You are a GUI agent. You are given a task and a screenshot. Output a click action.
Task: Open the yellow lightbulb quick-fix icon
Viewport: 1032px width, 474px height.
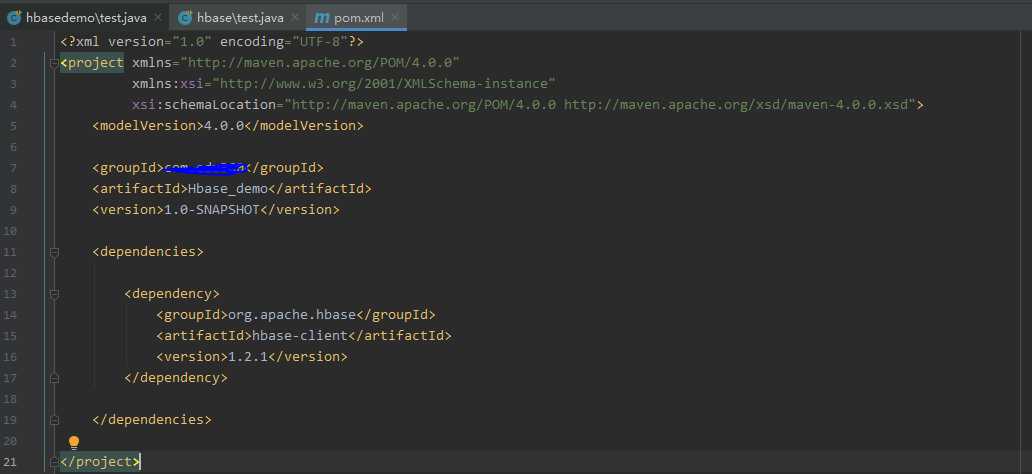[74, 442]
